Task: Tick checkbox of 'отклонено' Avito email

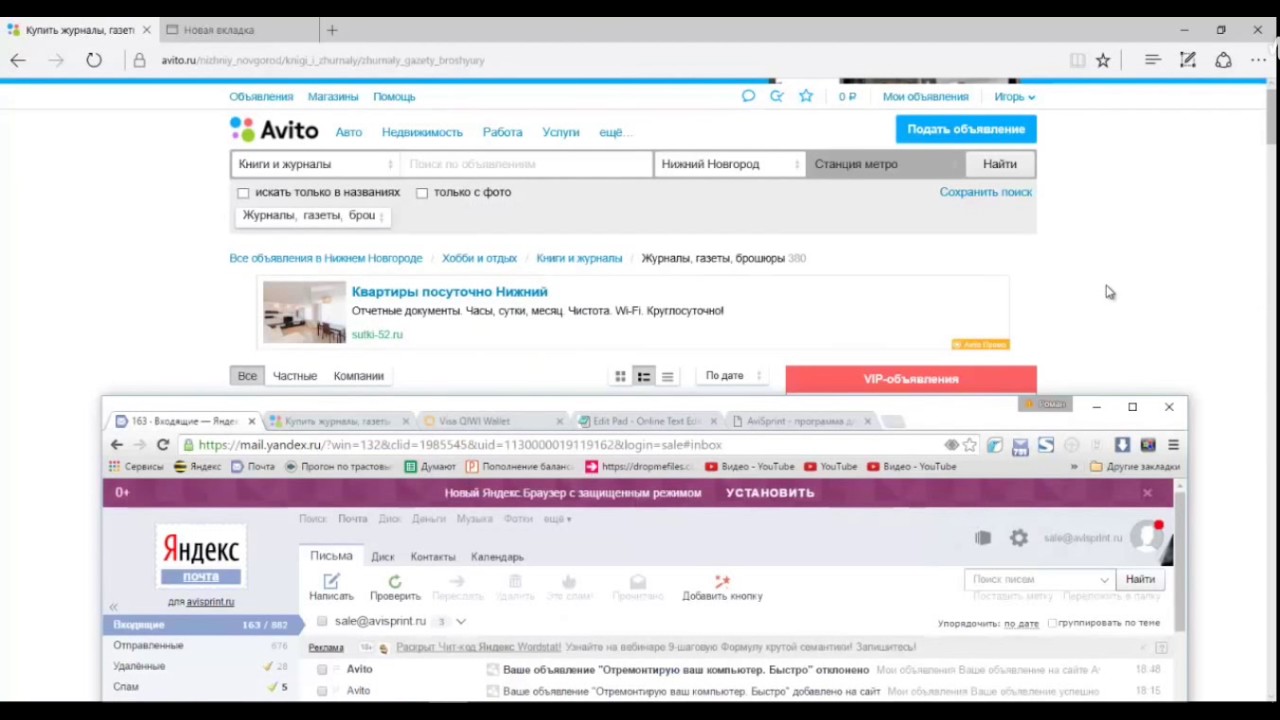Action: (x=322, y=669)
